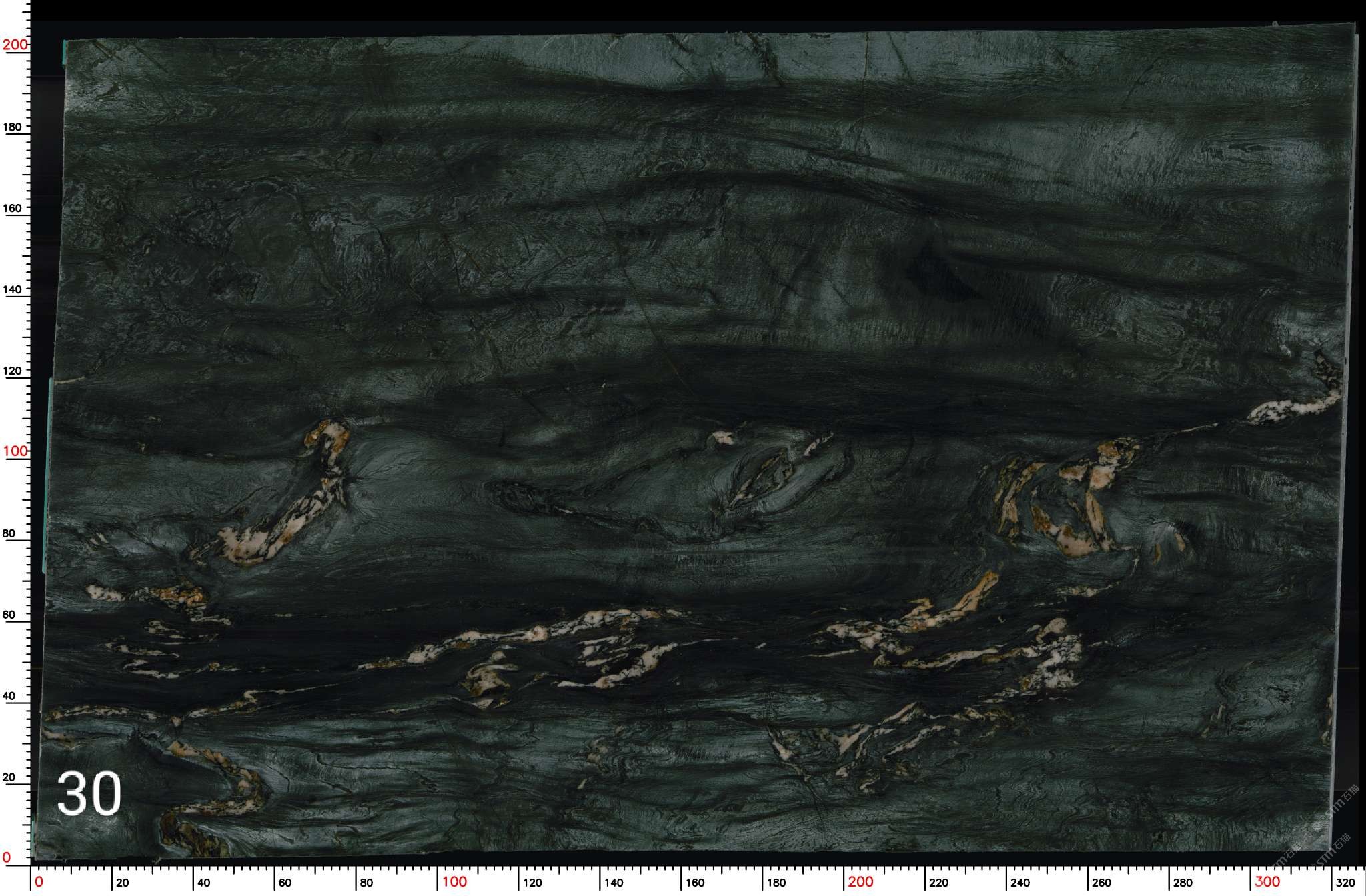
Task: Select "40" on the vertical left ruler
Action: point(9,696)
